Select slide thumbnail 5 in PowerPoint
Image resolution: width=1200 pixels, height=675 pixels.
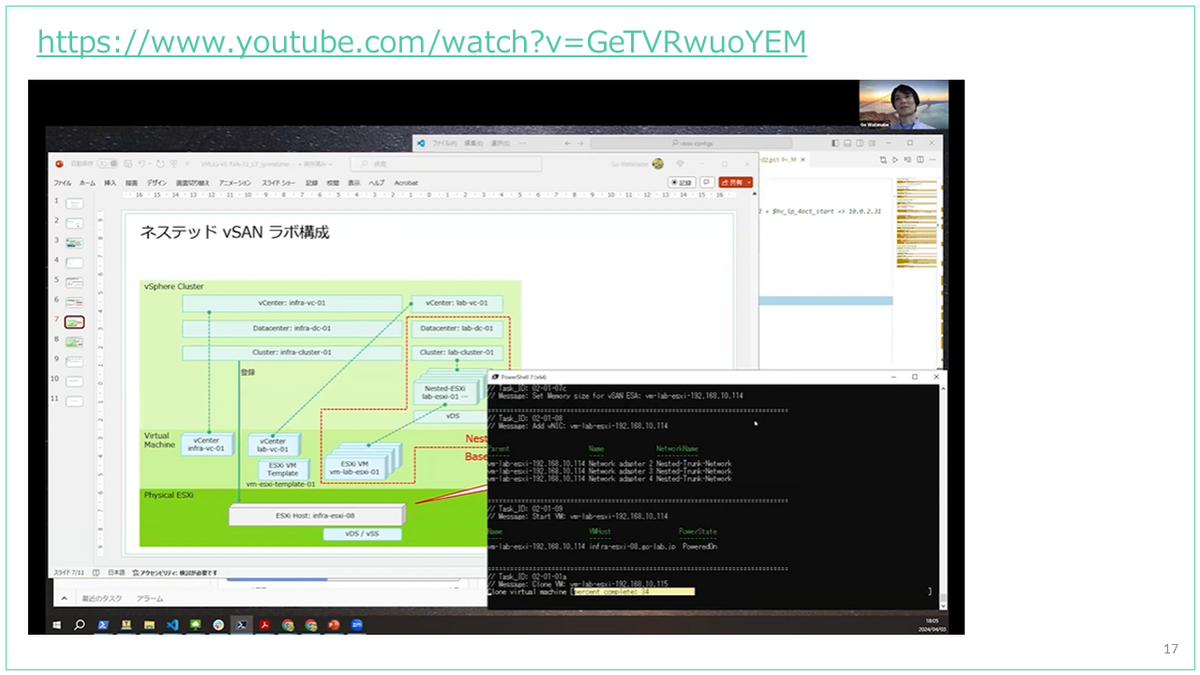point(75,282)
